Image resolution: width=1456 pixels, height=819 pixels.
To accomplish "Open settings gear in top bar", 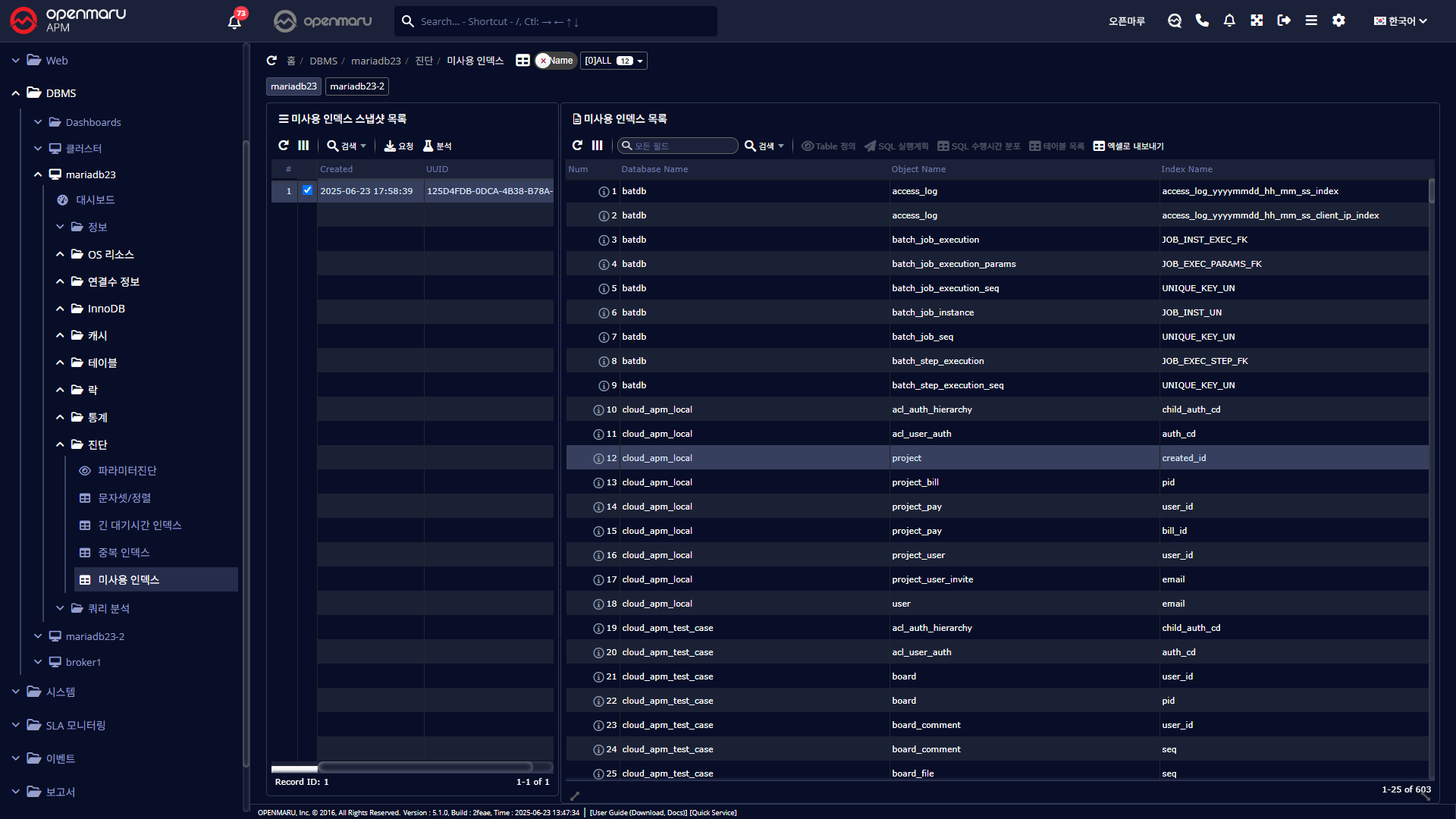I will point(1338,20).
